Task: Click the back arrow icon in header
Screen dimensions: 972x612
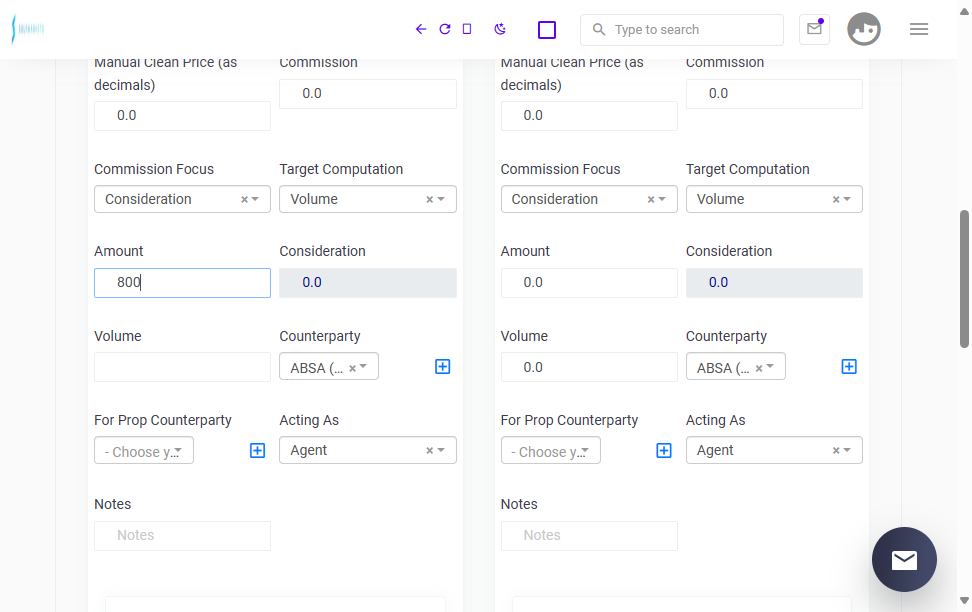Action: click(x=421, y=29)
